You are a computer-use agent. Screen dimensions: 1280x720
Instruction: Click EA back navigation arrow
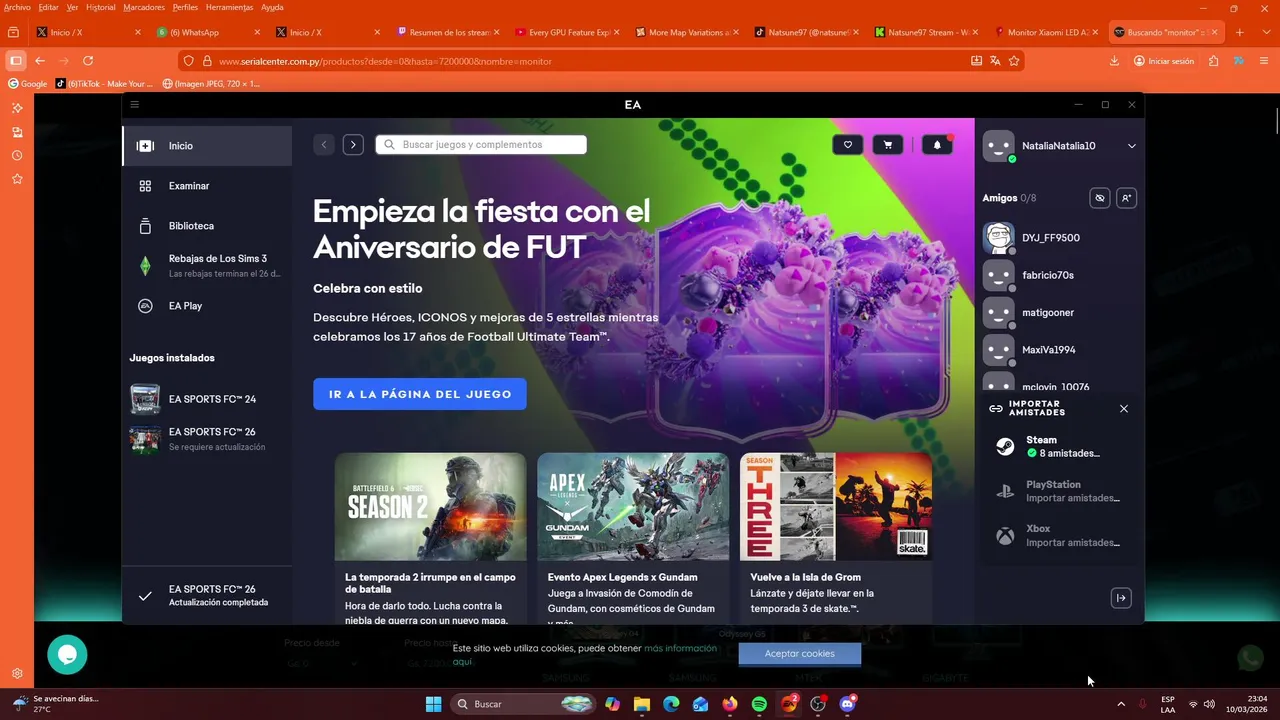(323, 145)
